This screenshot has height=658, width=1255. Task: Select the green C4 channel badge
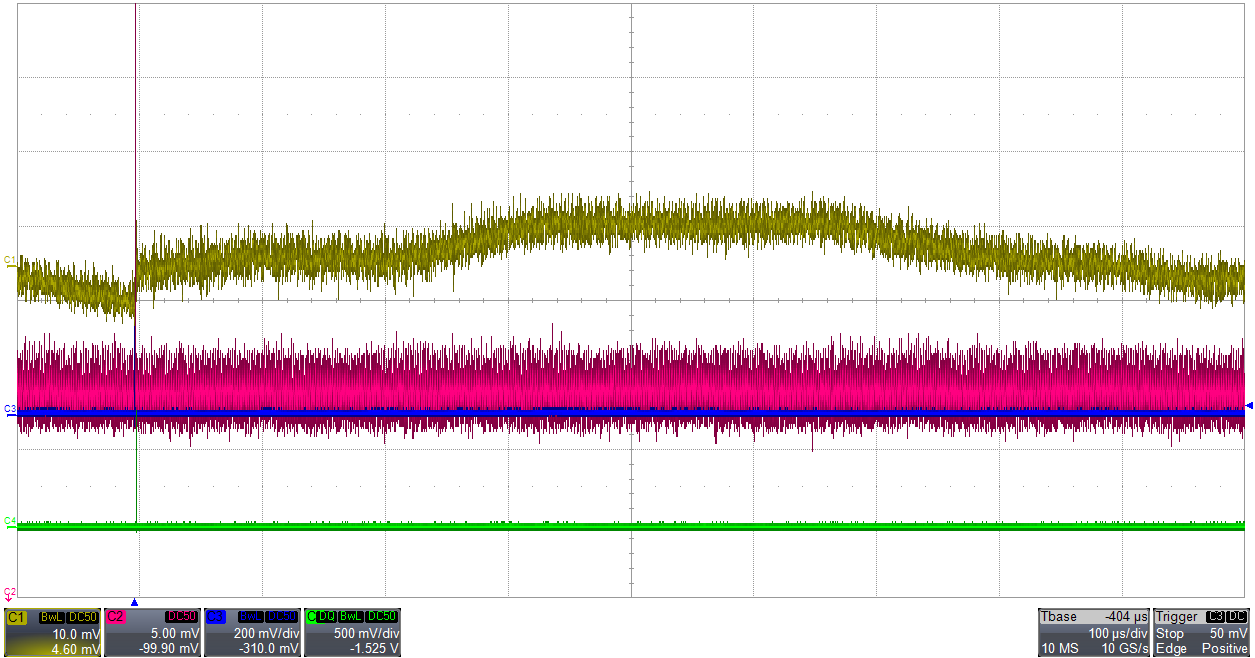(x=311, y=617)
